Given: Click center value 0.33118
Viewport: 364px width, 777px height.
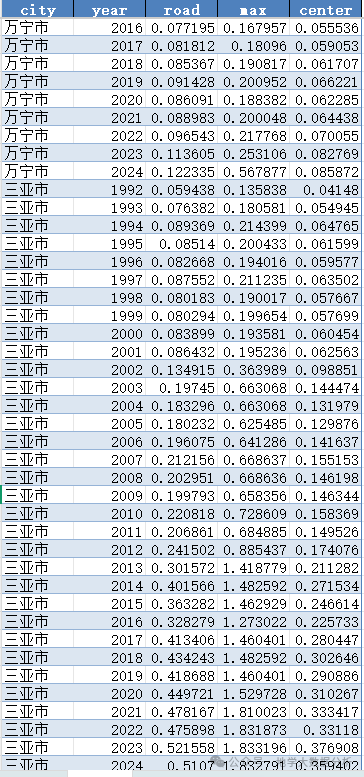Looking at the screenshot, I should [x=325, y=728].
